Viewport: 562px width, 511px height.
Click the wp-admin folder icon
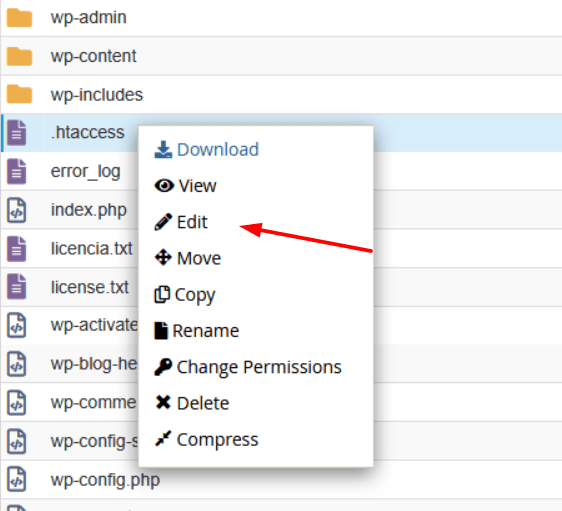click(19, 18)
